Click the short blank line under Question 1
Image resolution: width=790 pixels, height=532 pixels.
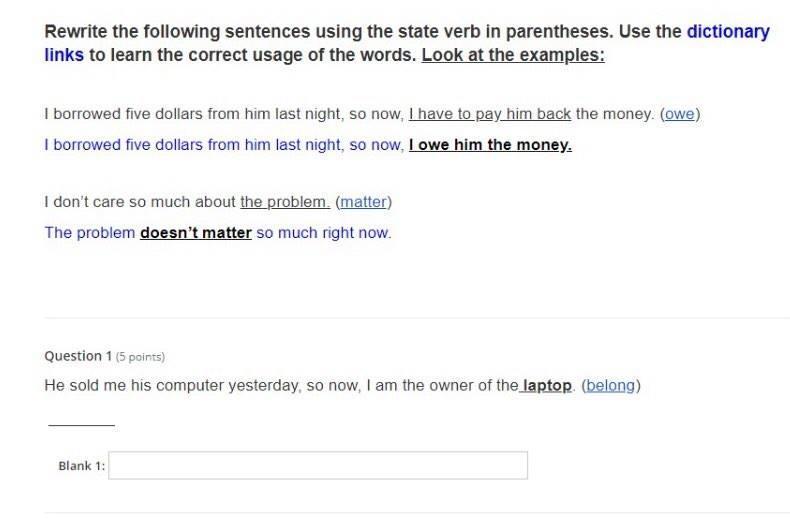coord(81,424)
